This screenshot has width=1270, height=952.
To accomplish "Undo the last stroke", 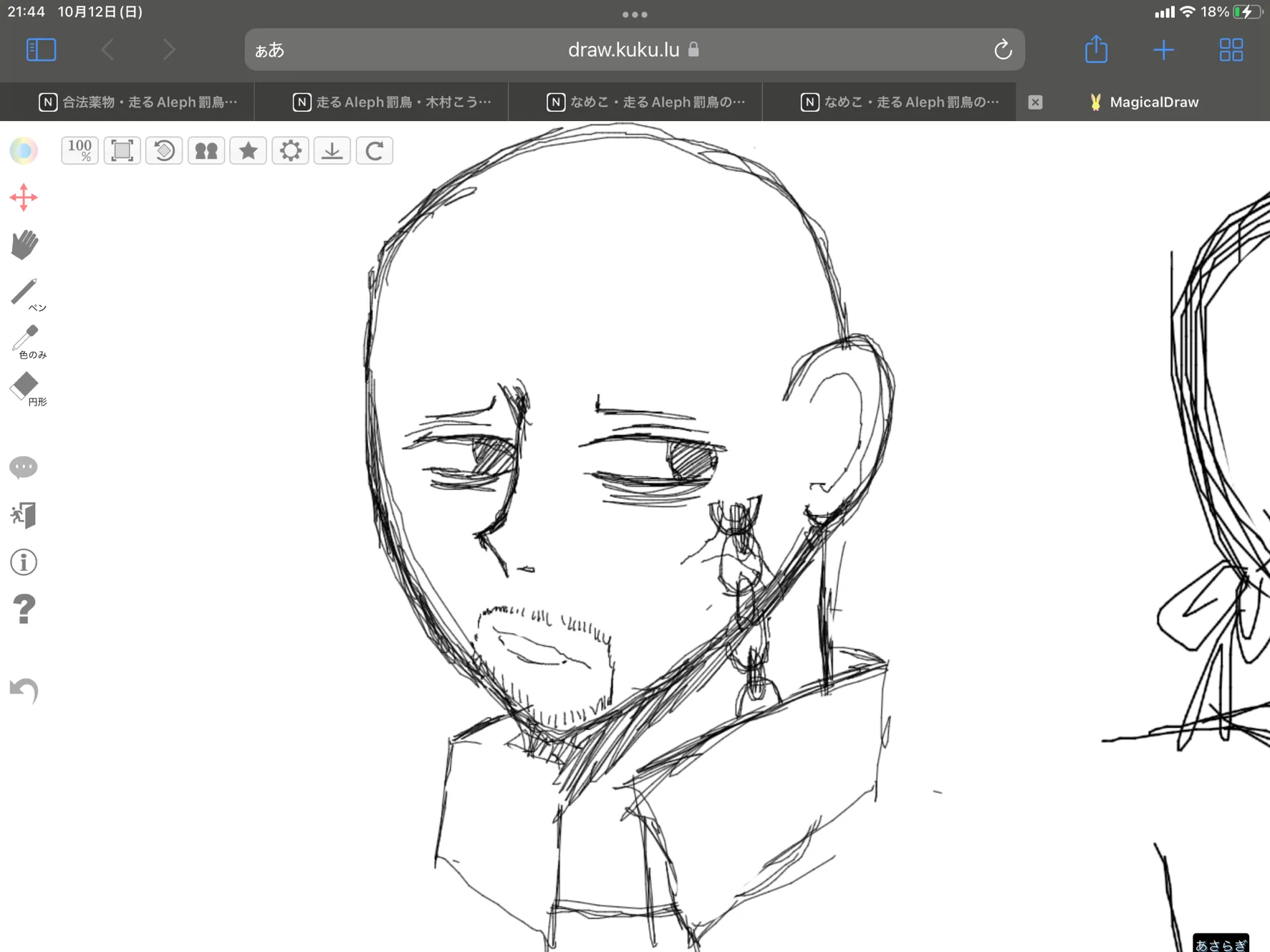I will pyautogui.click(x=24, y=691).
